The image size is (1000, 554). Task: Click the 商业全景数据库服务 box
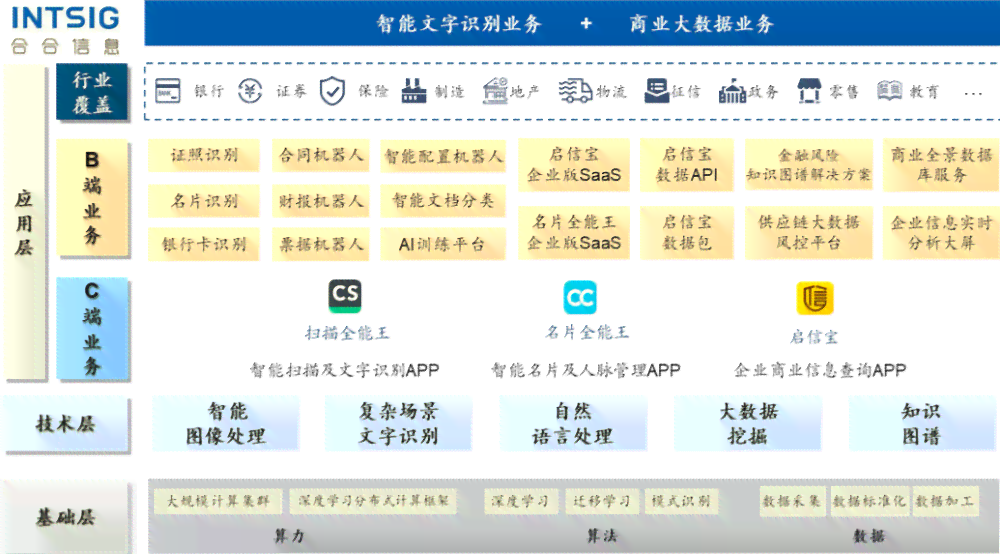point(941,164)
